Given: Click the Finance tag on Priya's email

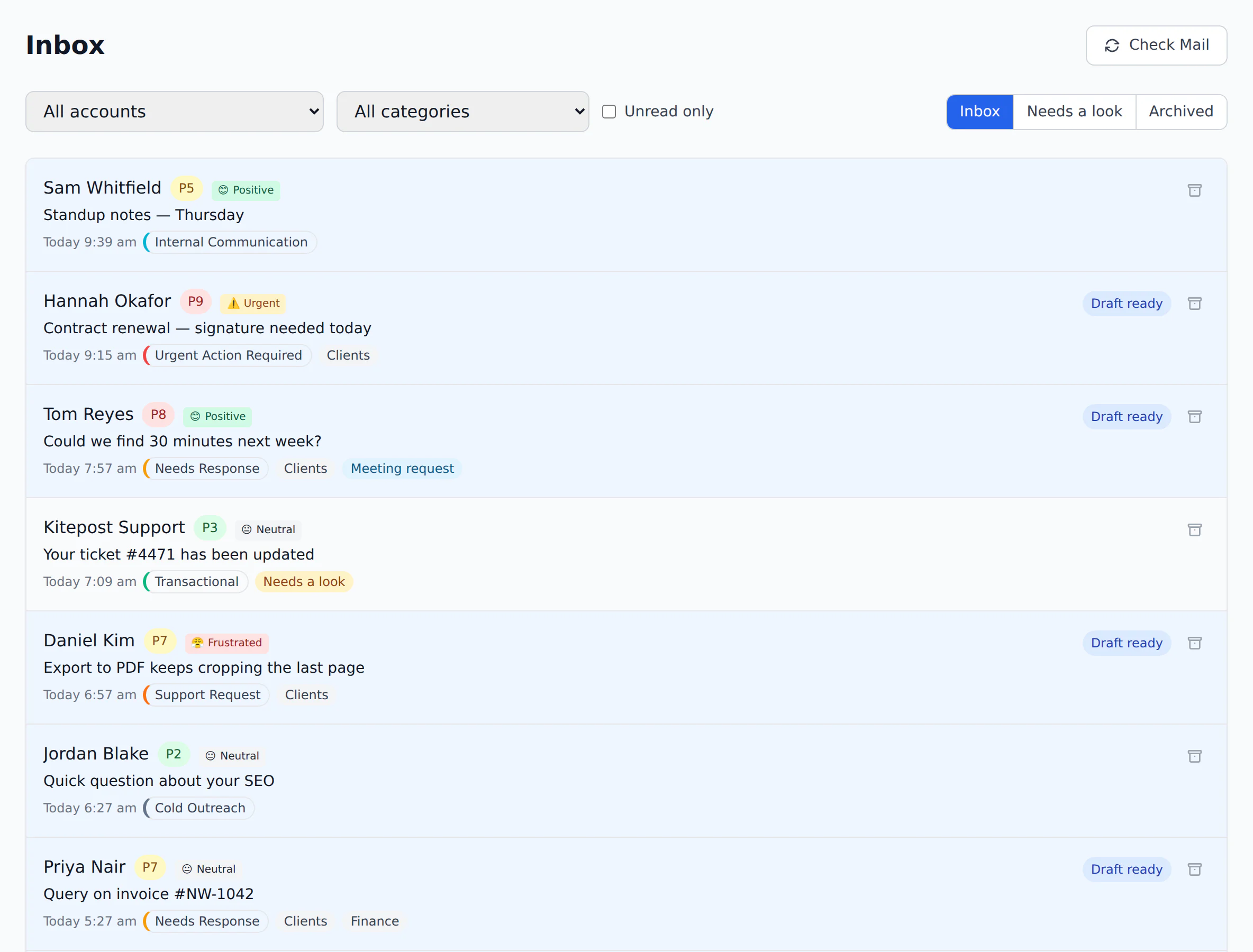Looking at the screenshot, I should coord(375,921).
